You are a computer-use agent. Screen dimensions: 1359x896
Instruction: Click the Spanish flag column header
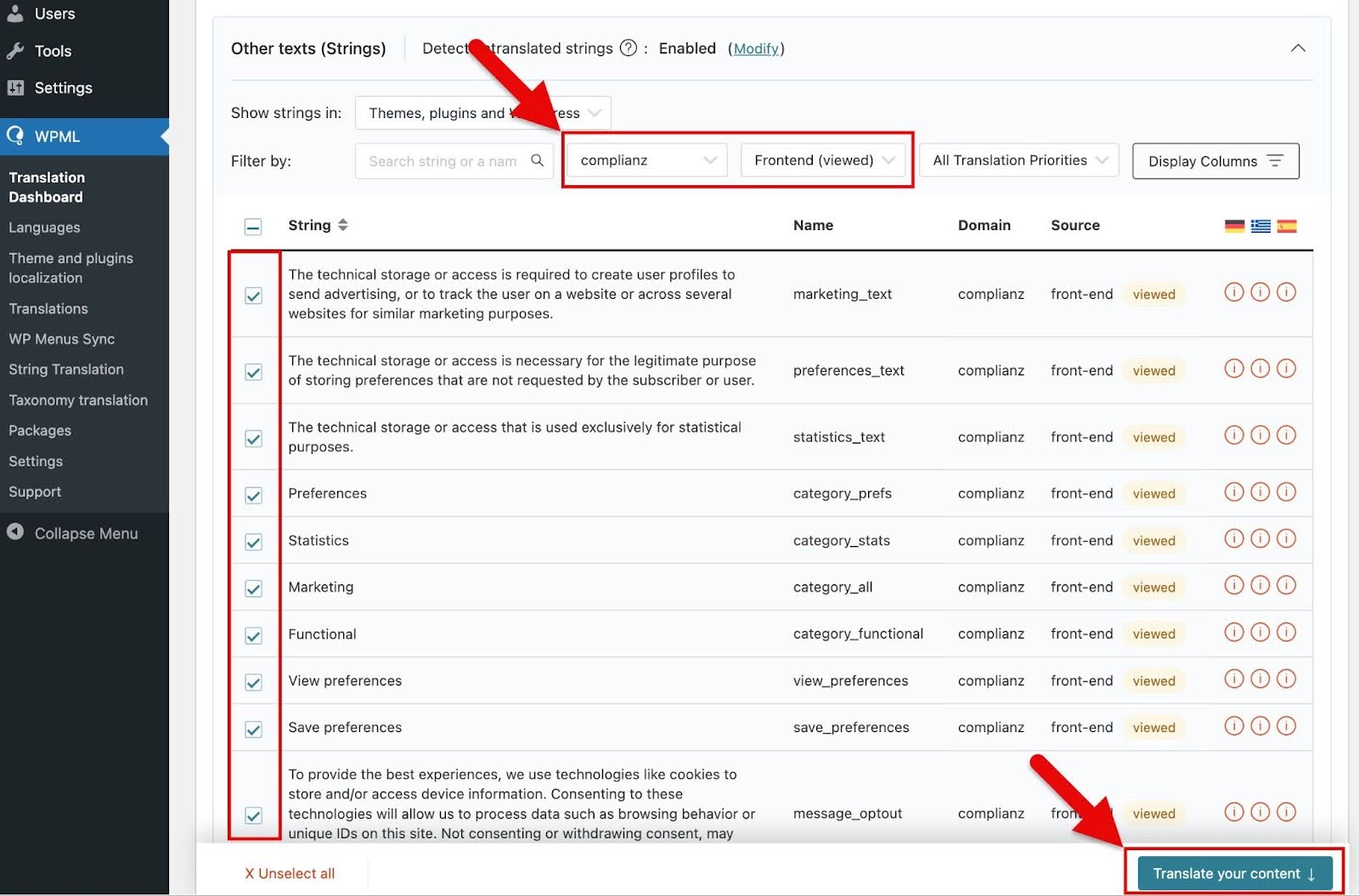1287,226
